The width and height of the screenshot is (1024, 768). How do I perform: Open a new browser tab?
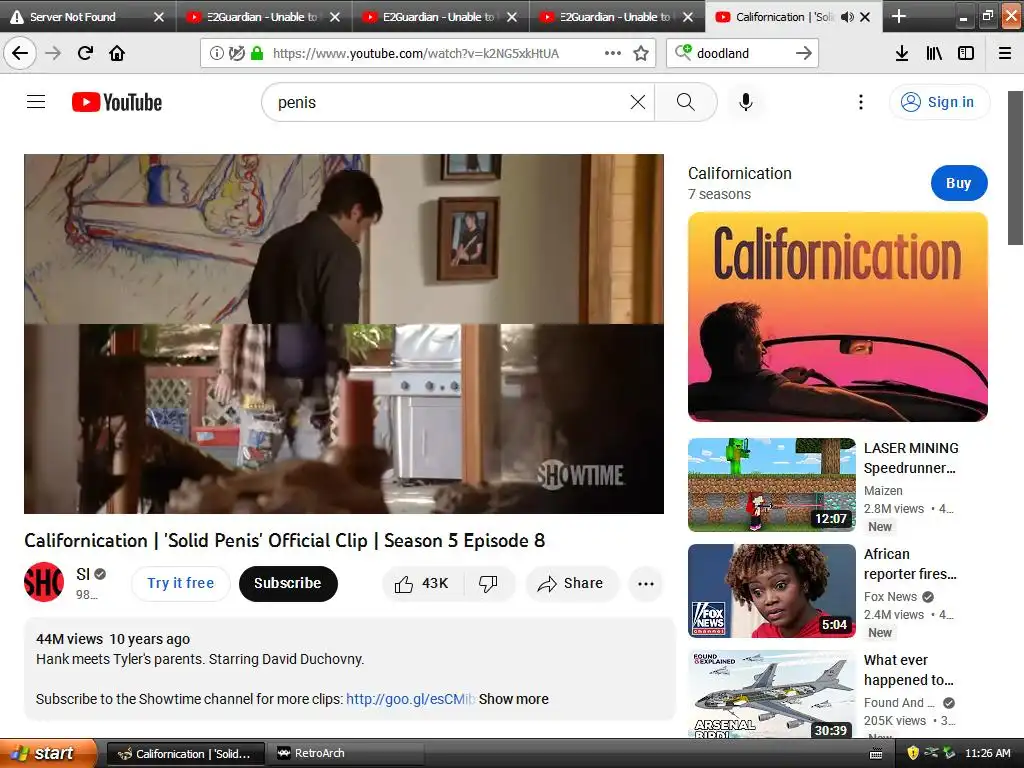pos(899,16)
